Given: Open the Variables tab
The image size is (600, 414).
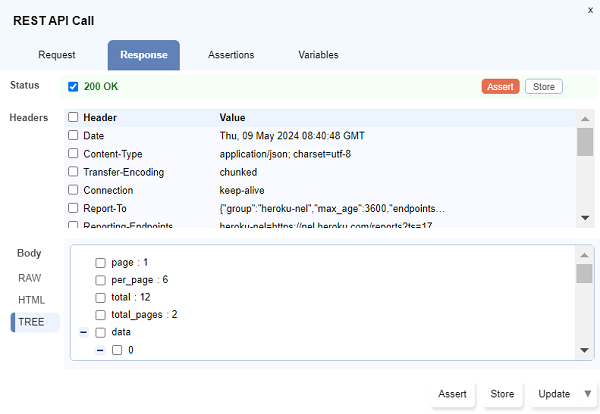Looking at the screenshot, I should click(318, 55).
